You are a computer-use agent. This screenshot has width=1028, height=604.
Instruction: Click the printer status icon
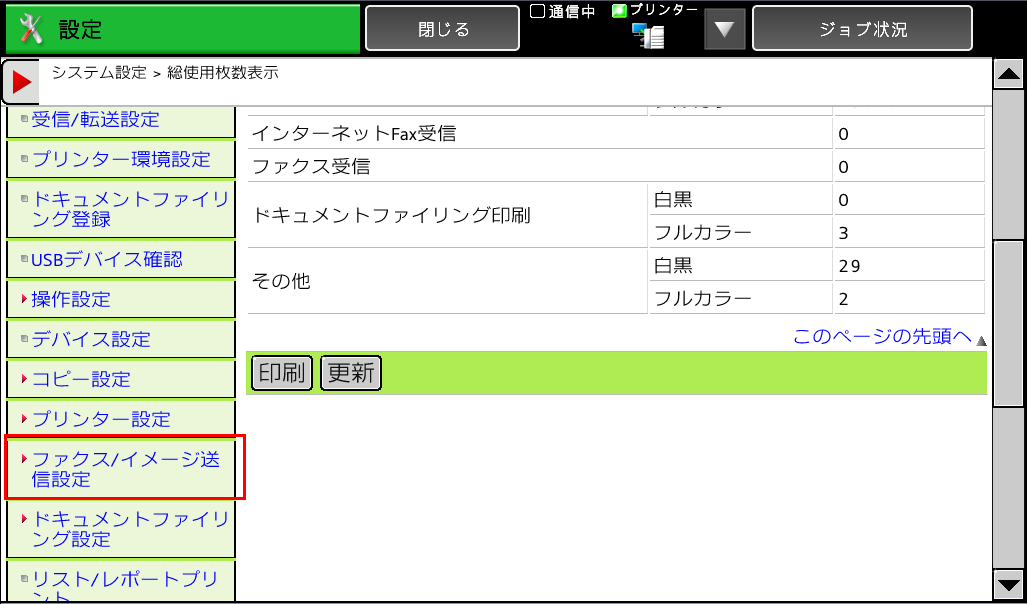coord(649,36)
